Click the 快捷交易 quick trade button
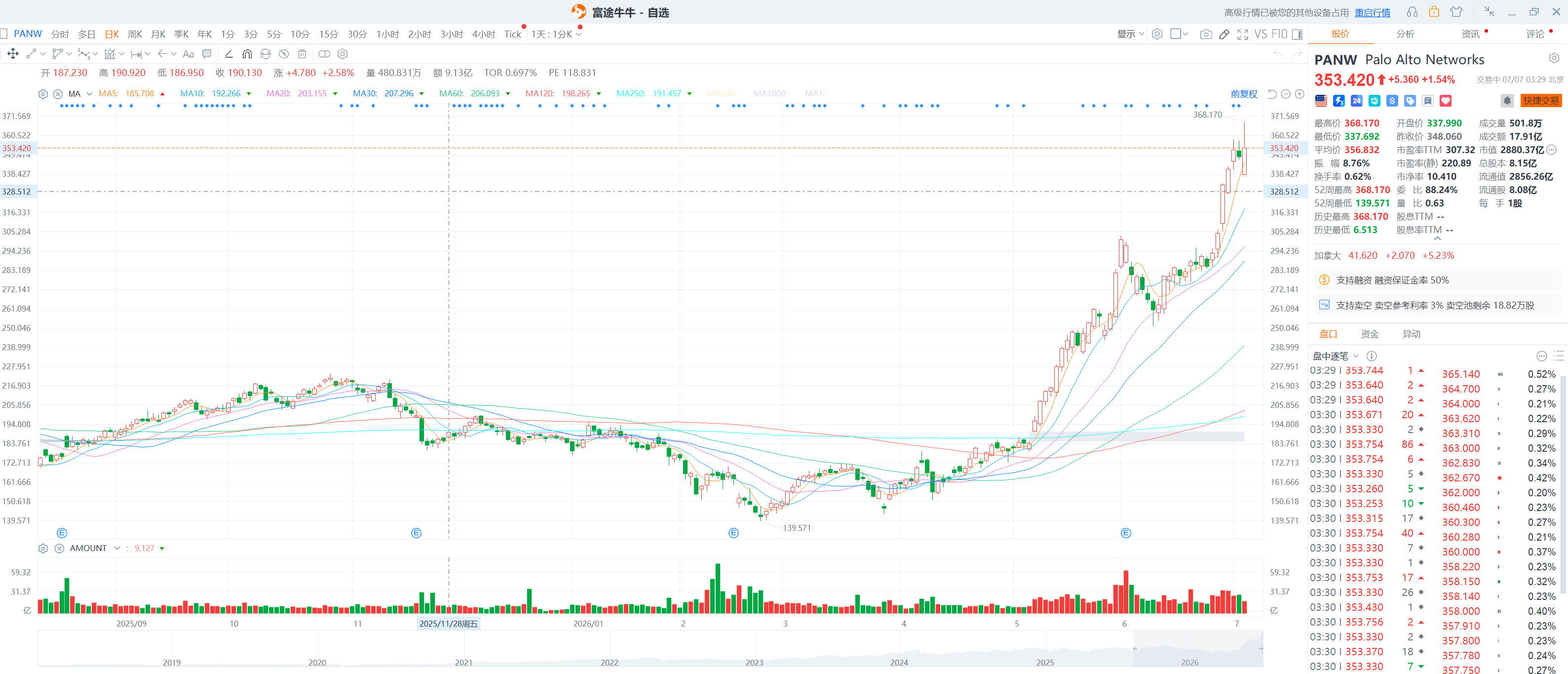Screen dimensions: 1568x674 pyautogui.click(x=1541, y=100)
